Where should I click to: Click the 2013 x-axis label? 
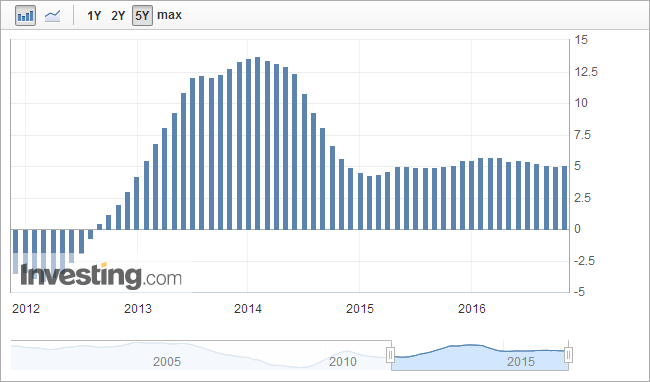pos(138,309)
